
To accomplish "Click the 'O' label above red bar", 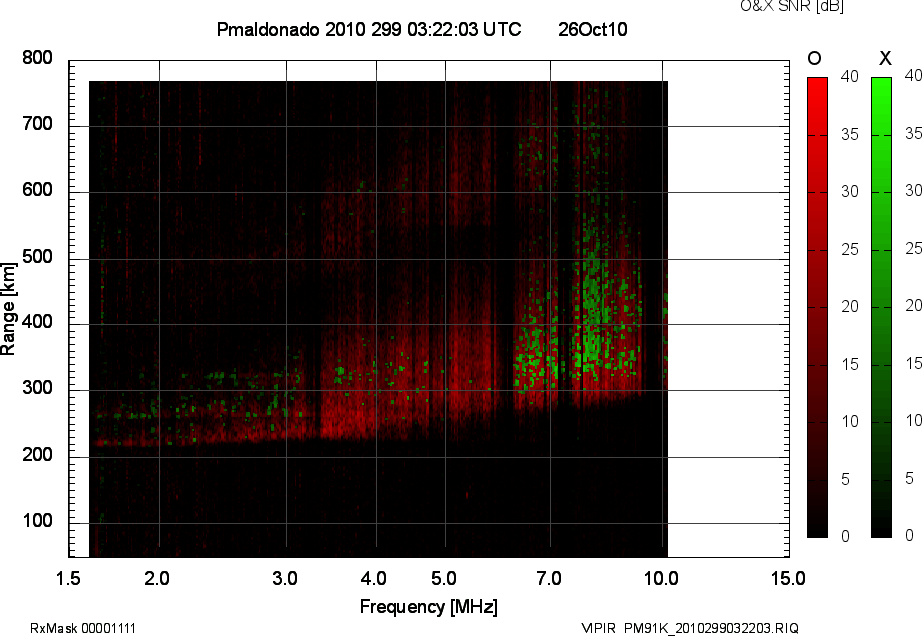I will pos(814,58).
